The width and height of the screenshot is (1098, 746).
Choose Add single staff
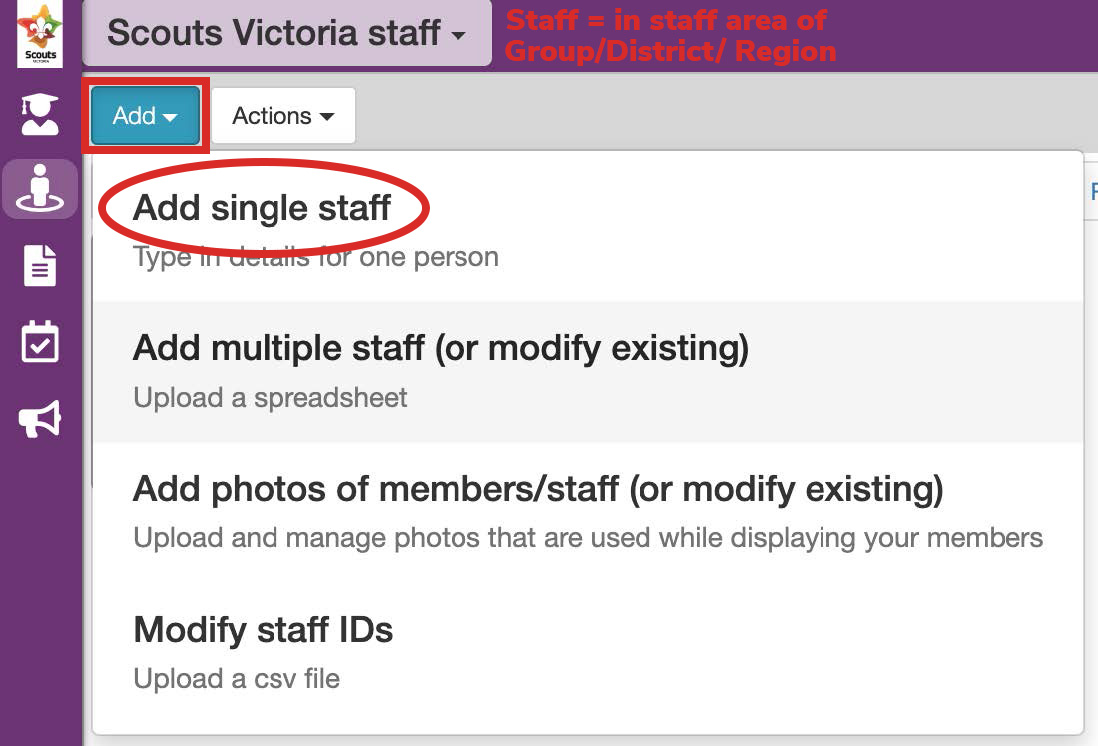click(x=262, y=207)
